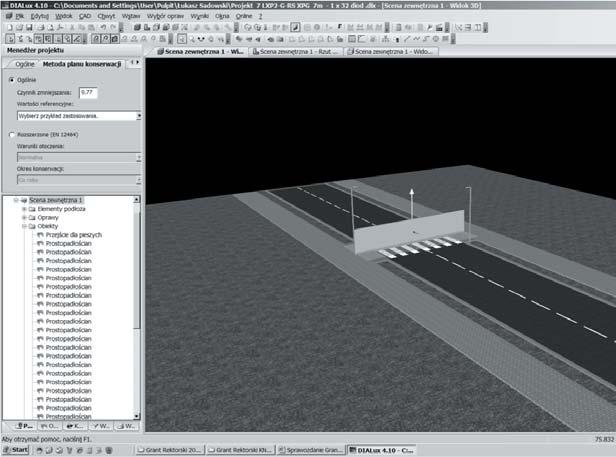Open Sprawozdanie Gran... taskbar window

pos(311,450)
